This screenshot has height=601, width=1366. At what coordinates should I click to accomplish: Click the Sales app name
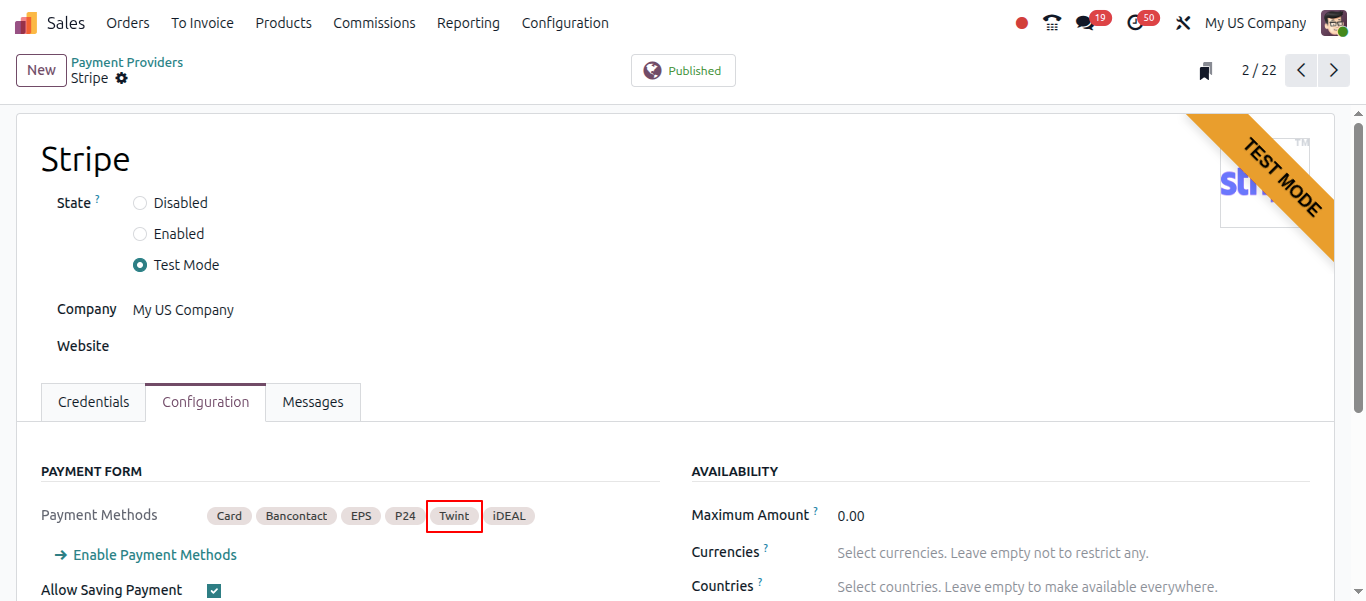click(x=66, y=23)
